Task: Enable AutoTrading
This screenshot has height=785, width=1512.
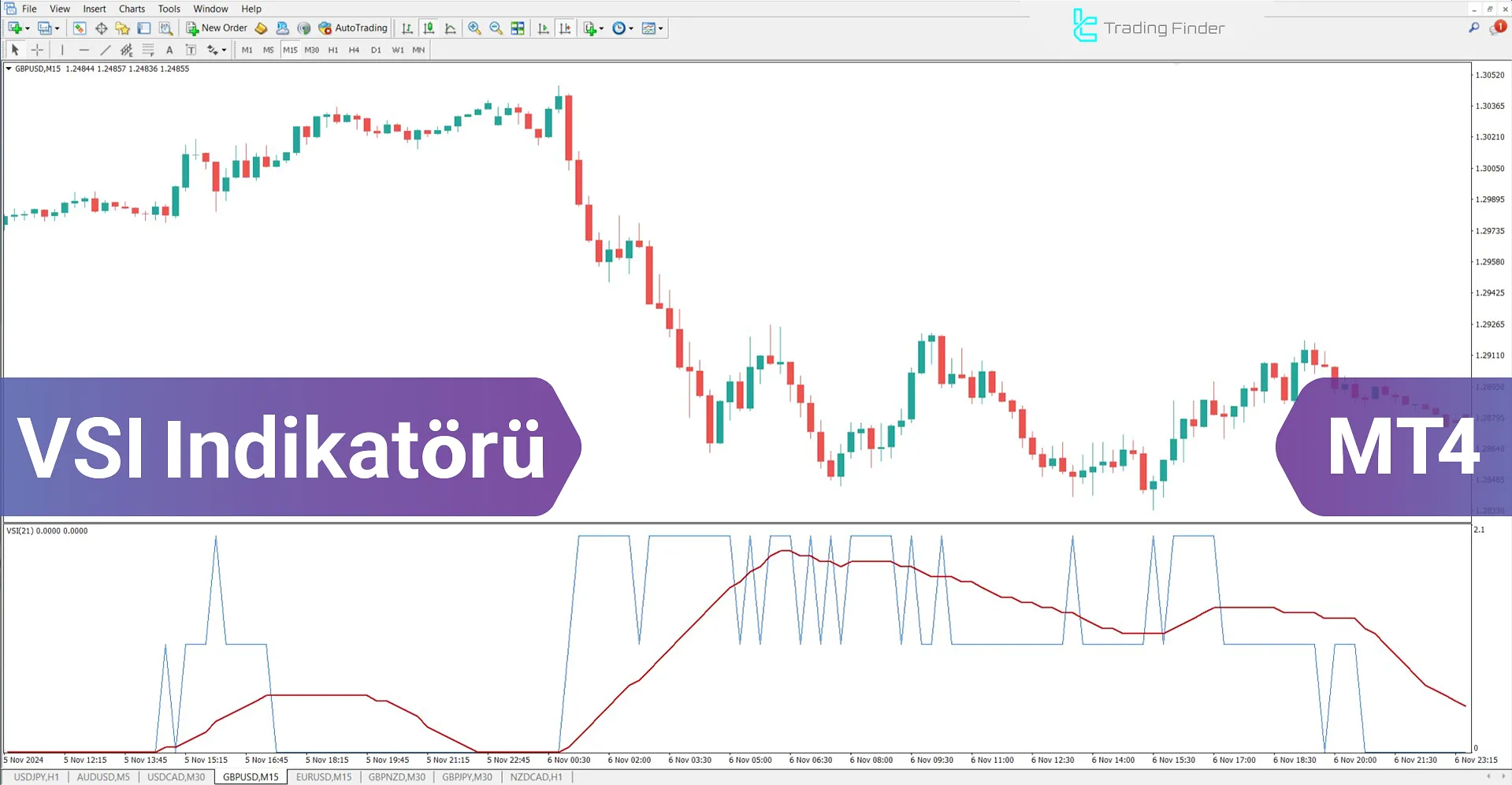Action: coord(352,28)
